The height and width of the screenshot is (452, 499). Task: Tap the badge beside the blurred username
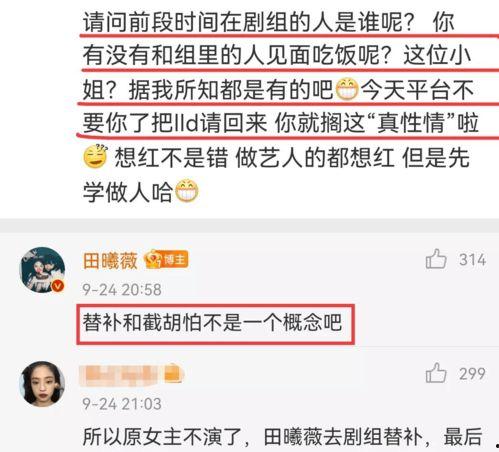174,373
